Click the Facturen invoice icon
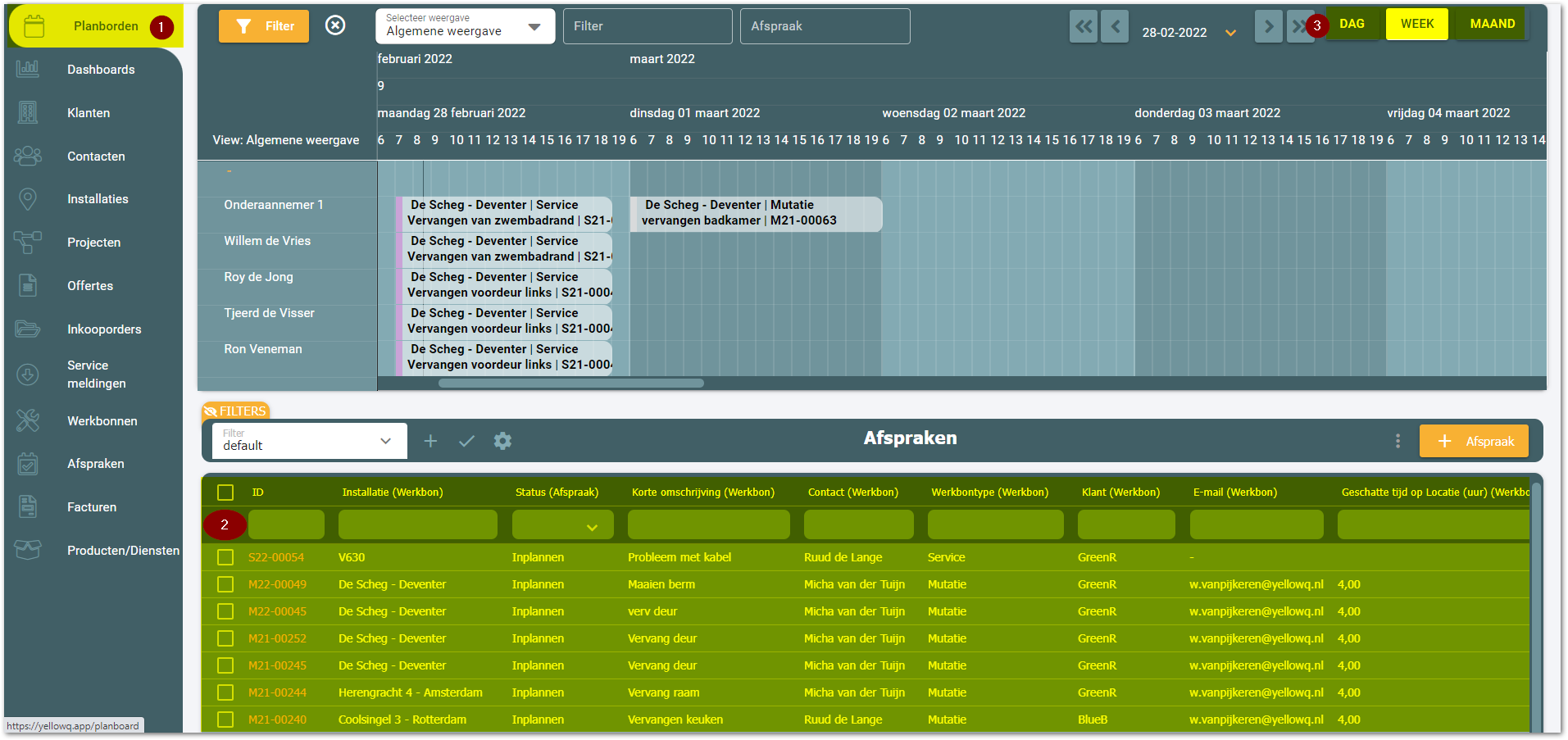This screenshot has height=740, width=1568. click(x=28, y=506)
